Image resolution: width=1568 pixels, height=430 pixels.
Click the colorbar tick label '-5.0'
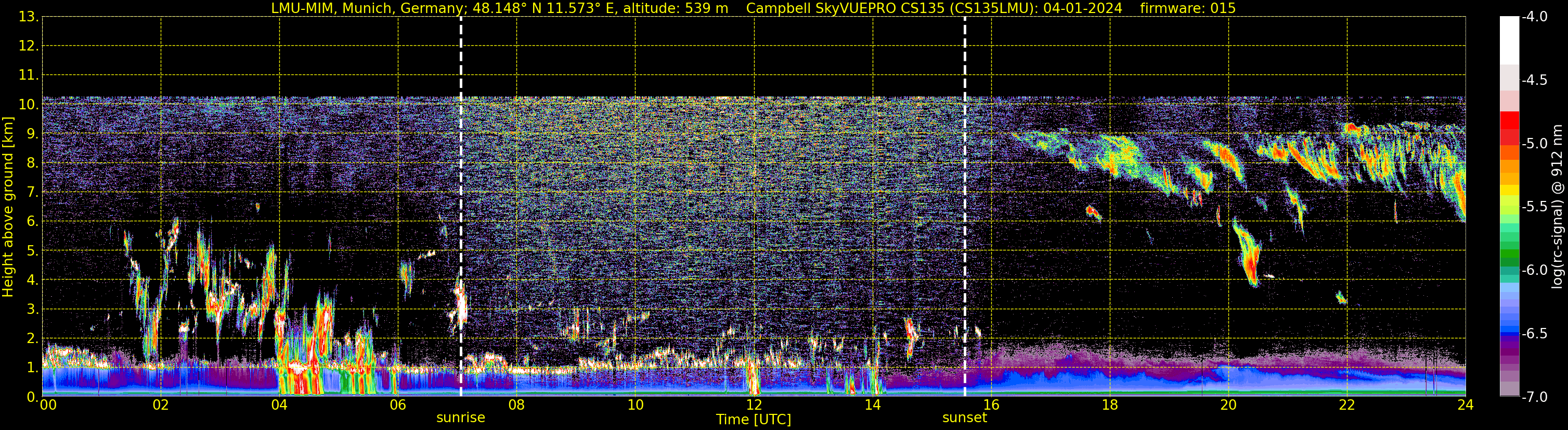(x=1535, y=144)
